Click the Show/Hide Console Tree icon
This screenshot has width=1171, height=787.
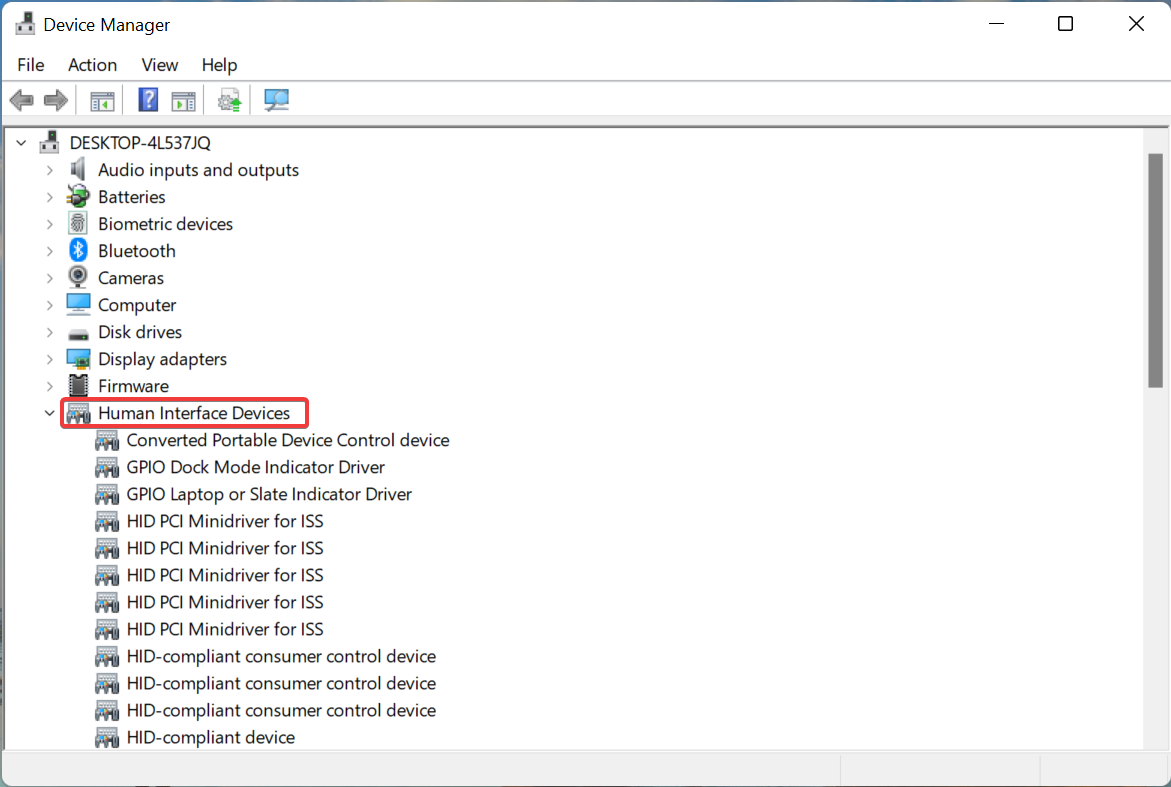pyautogui.click(x=101, y=99)
